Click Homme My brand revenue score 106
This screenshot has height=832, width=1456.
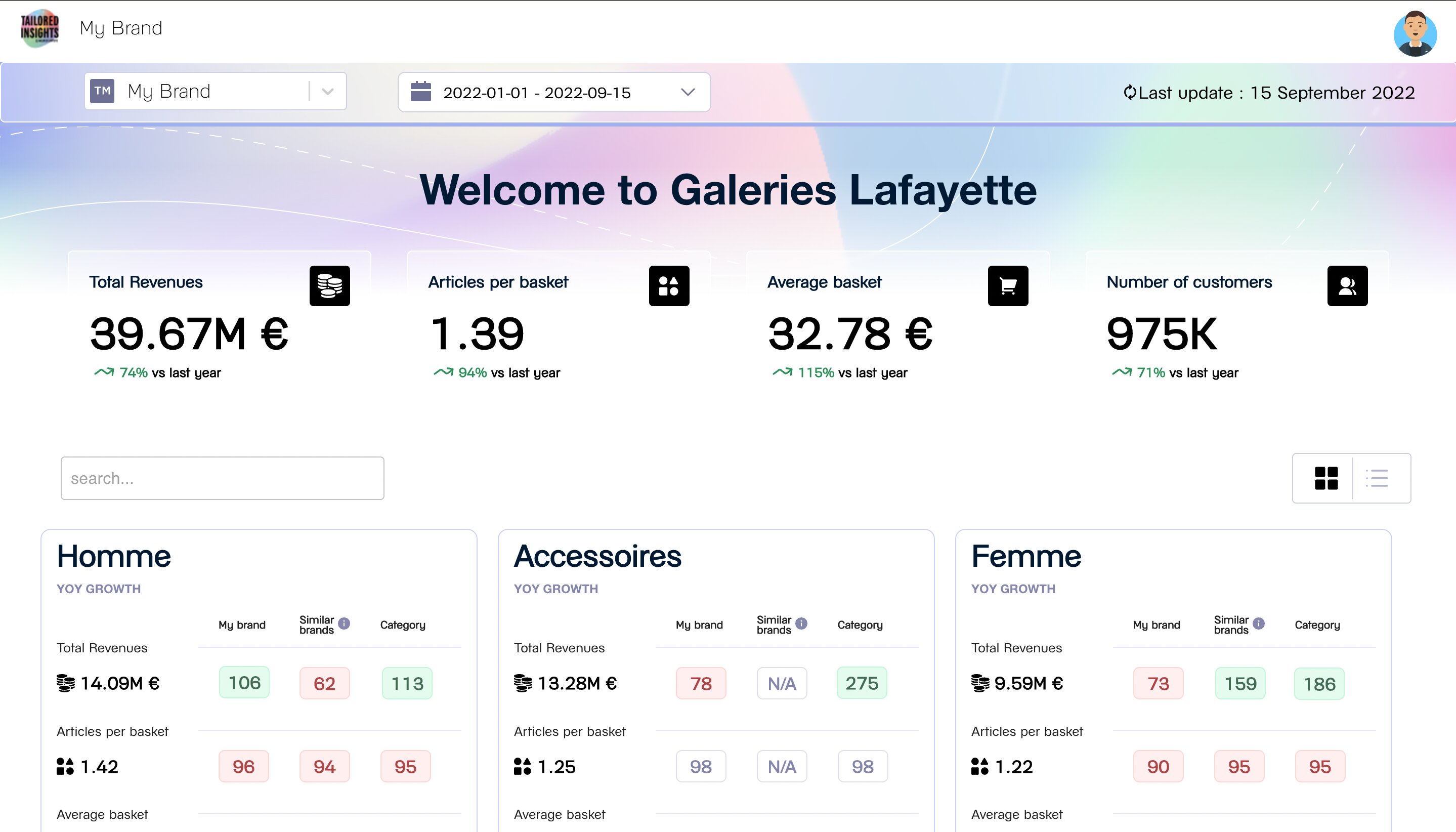[x=244, y=682]
